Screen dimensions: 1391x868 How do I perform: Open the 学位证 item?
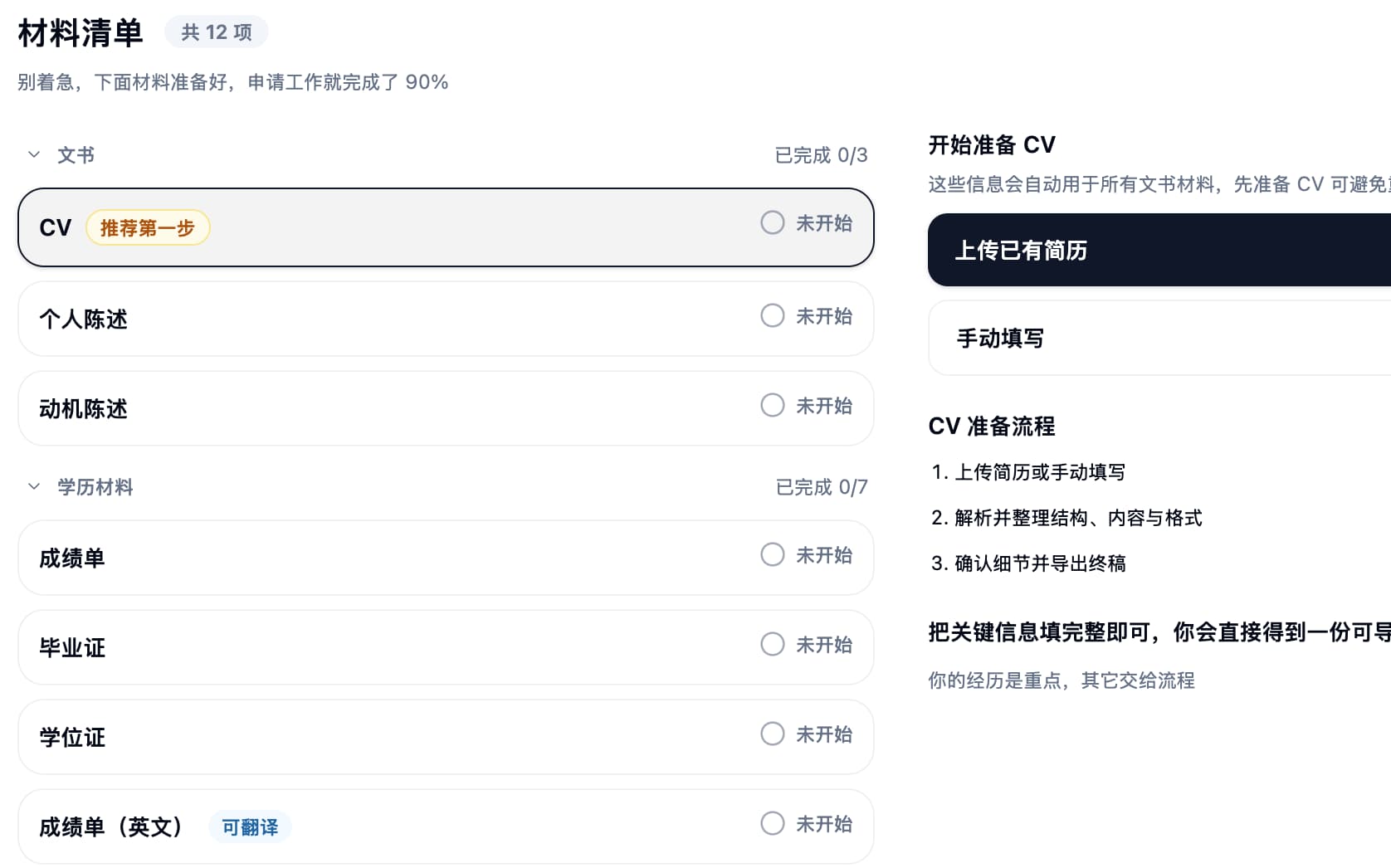(x=415, y=737)
